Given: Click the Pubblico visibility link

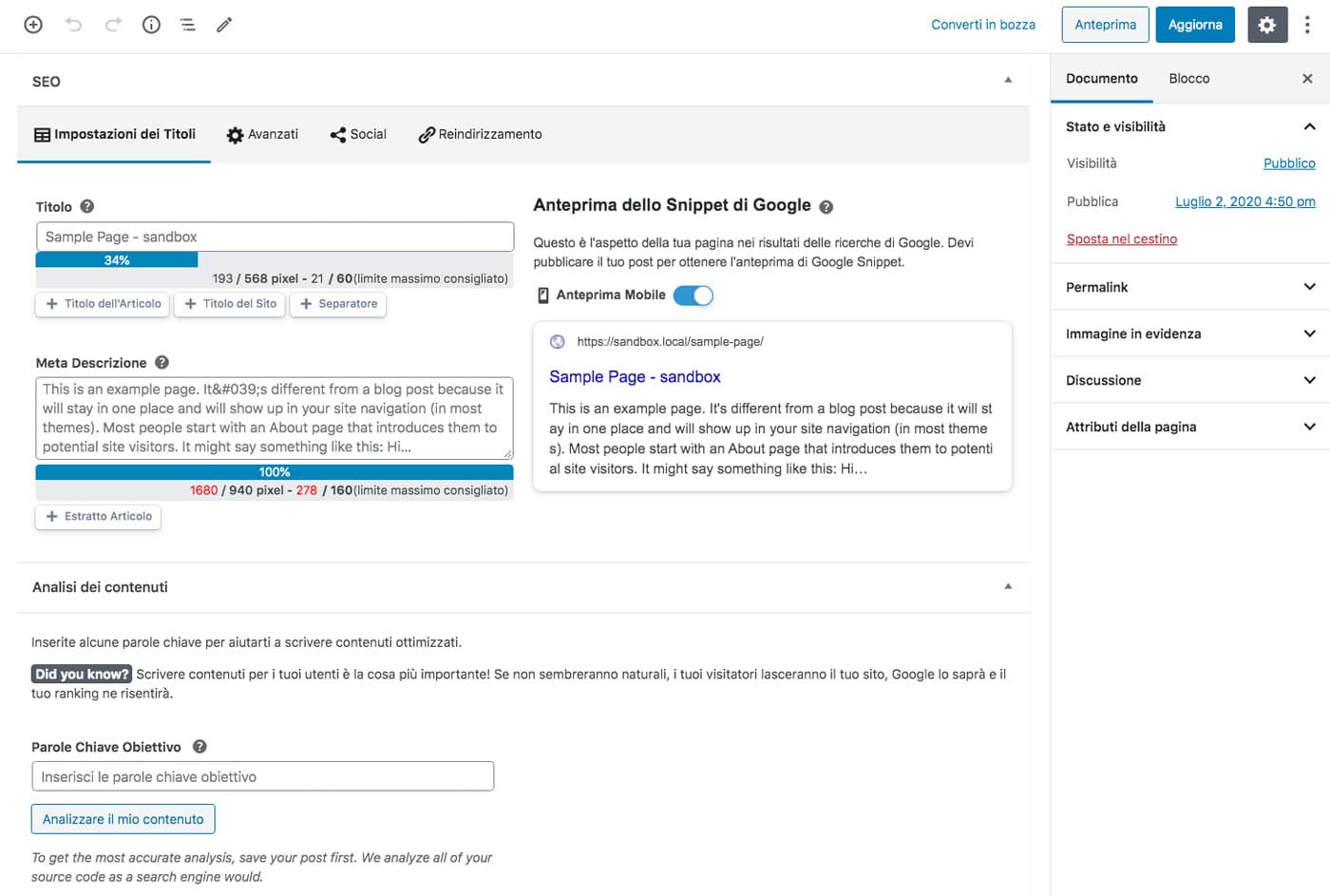Looking at the screenshot, I should pos(1289,163).
